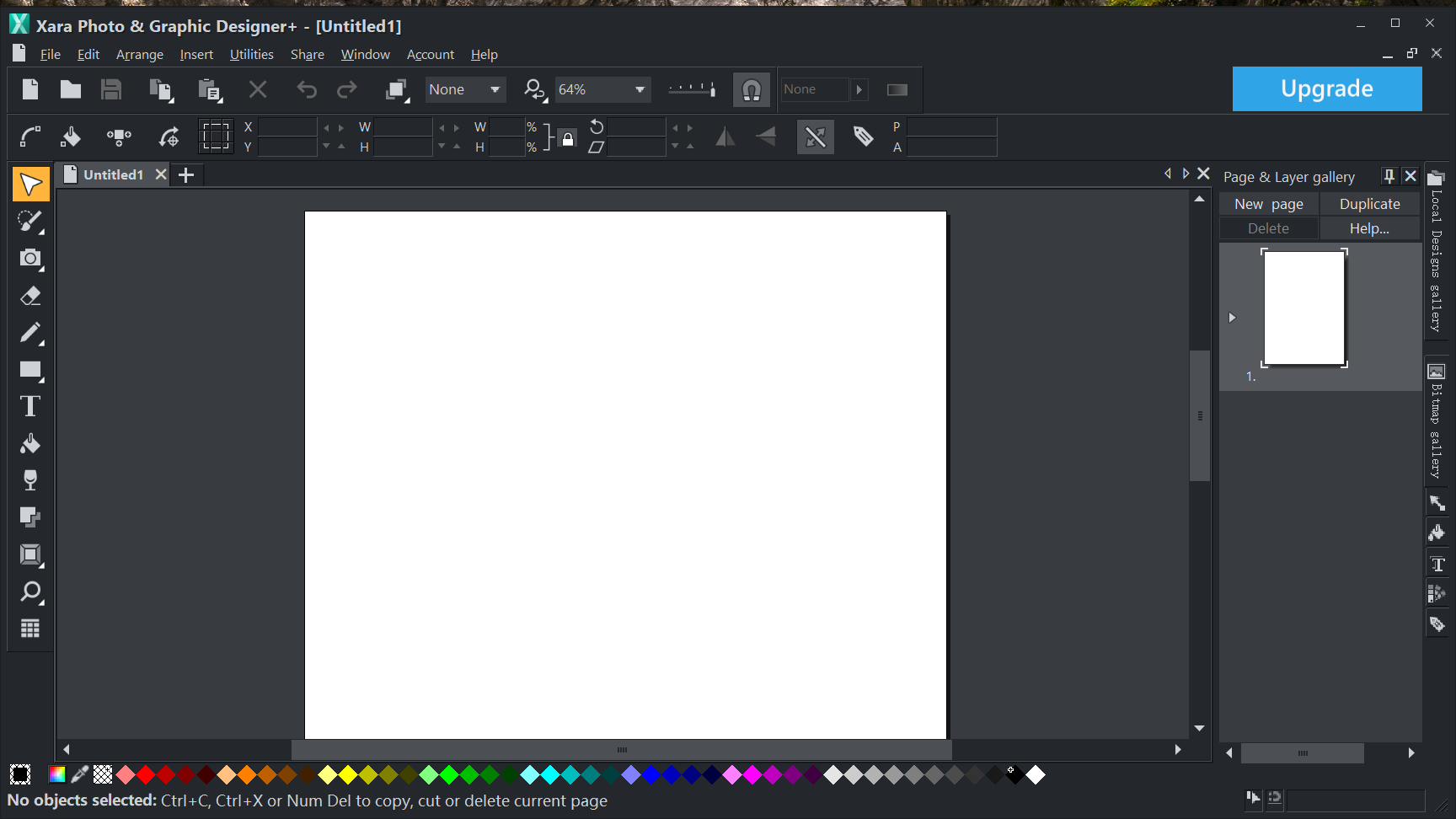
Task: Toggle the scale line widths button
Action: pyautogui.click(x=816, y=136)
